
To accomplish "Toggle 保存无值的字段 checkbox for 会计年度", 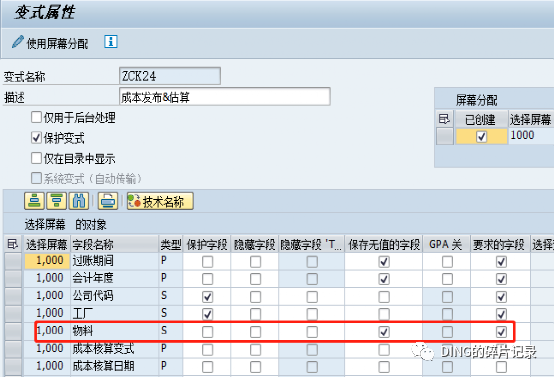I will pyautogui.click(x=384, y=279).
